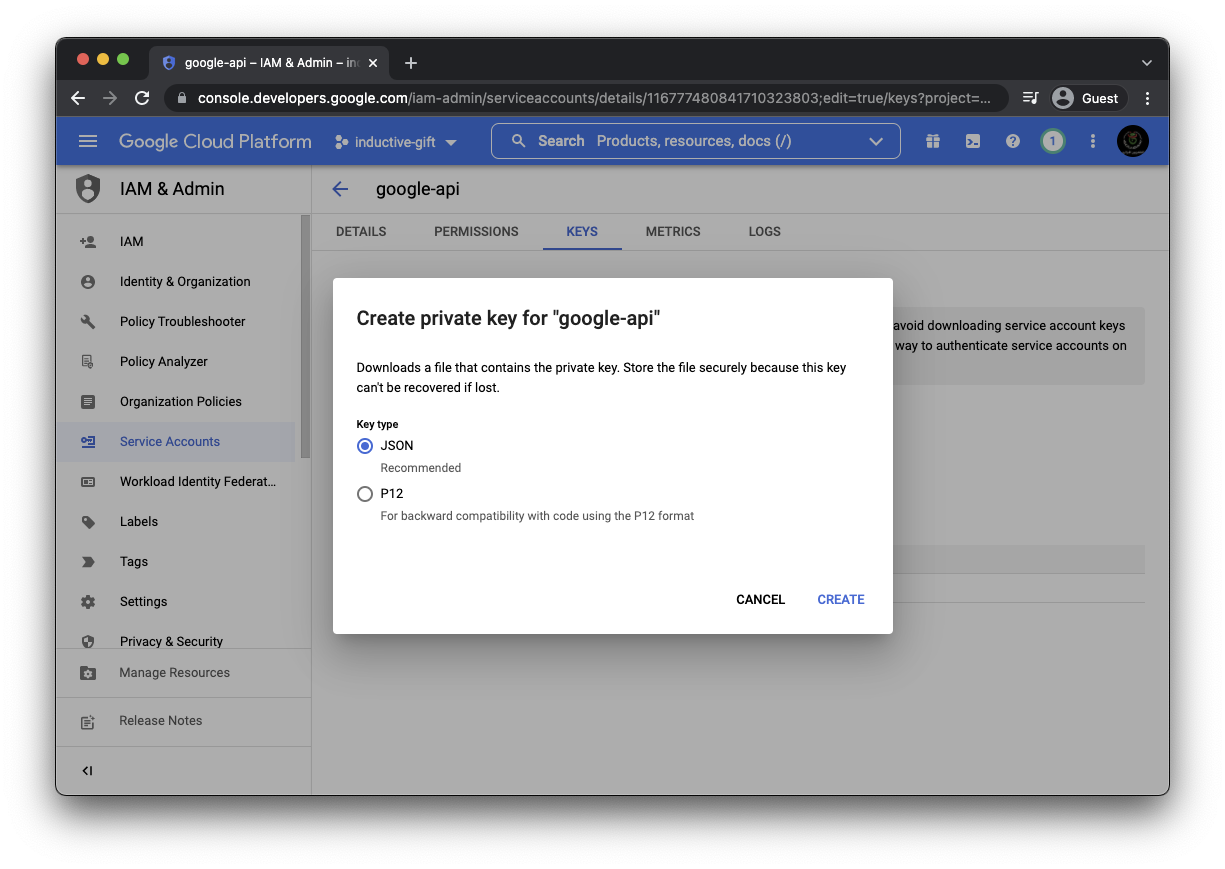The image size is (1225, 869).
Task: Activate Cloud Shell terminal icon
Action: [x=973, y=142]
